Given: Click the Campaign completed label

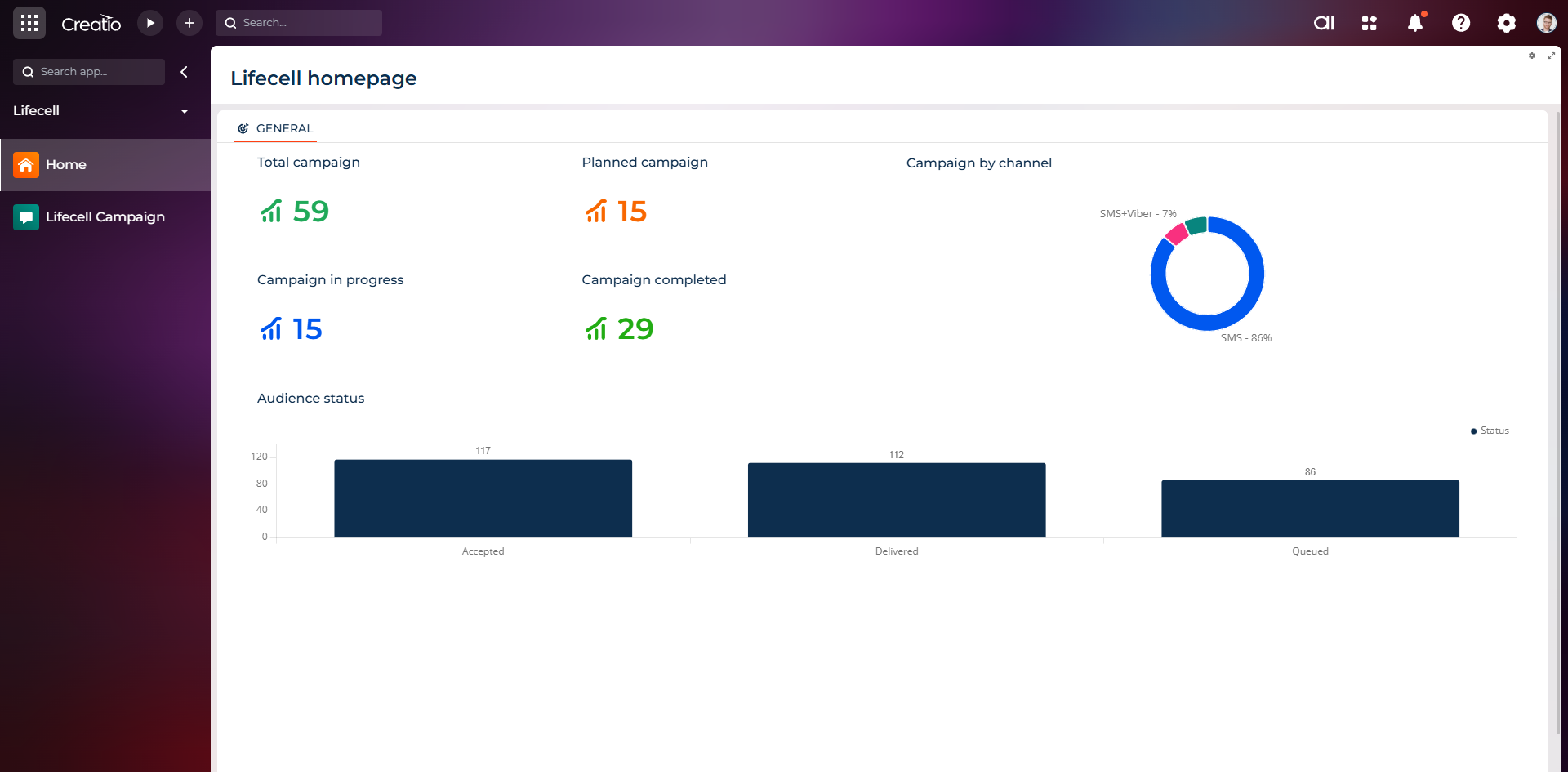Looking at the screenshot, I should click(x=654, y=280).
